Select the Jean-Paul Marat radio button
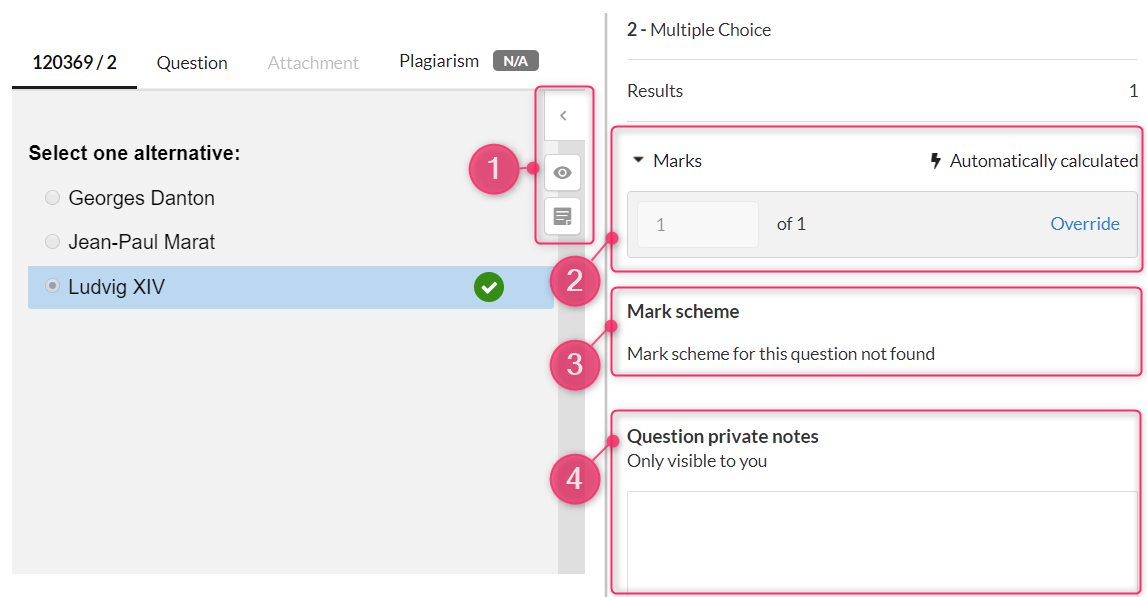Screen dimensions: 1147x597 click(x=52, y=241)
